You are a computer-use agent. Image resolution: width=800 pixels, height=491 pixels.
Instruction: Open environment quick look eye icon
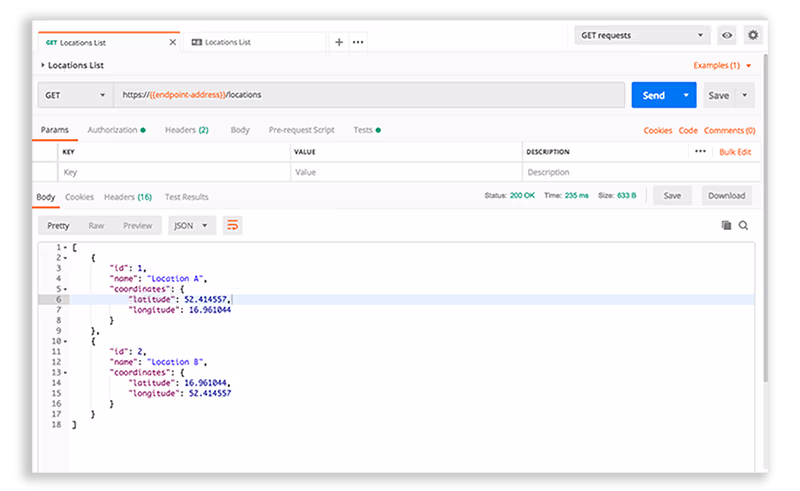click(x=727, y=35)
